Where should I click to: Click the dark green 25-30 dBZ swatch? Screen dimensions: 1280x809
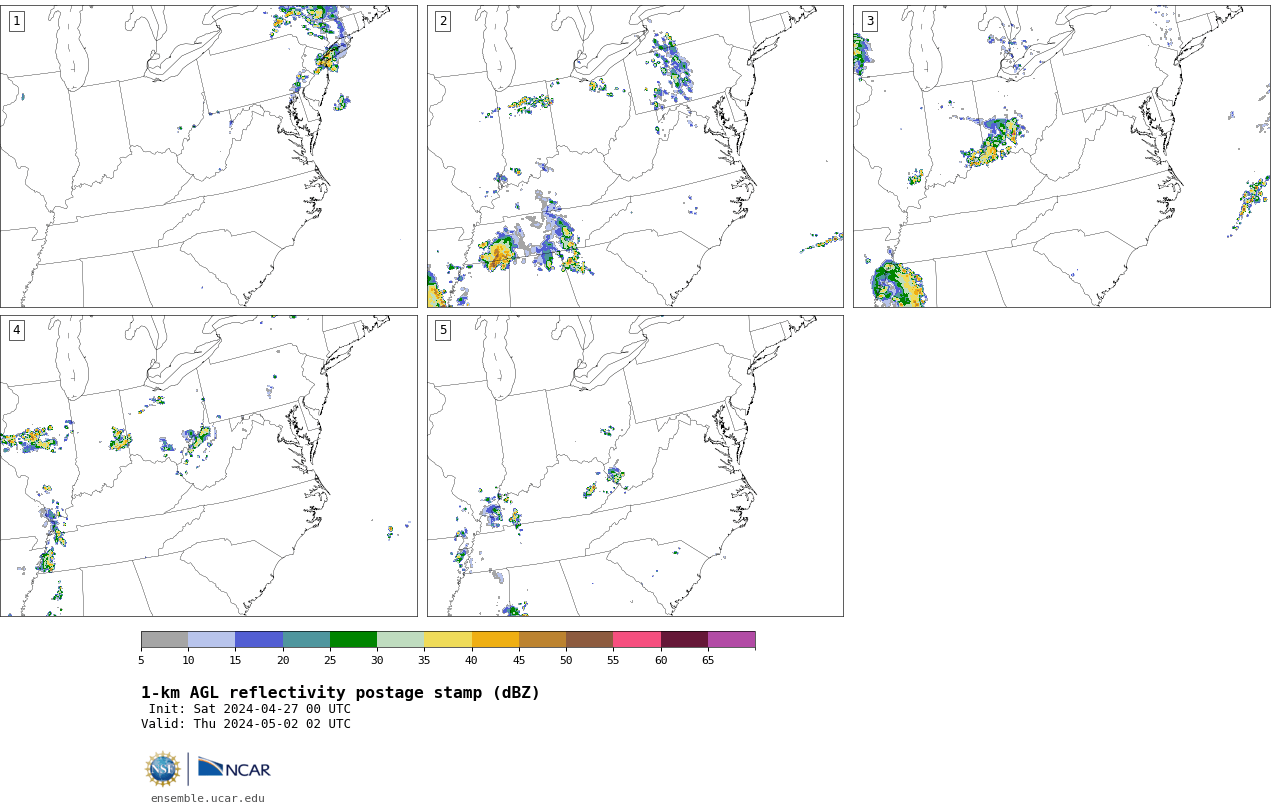coord(353,640)
